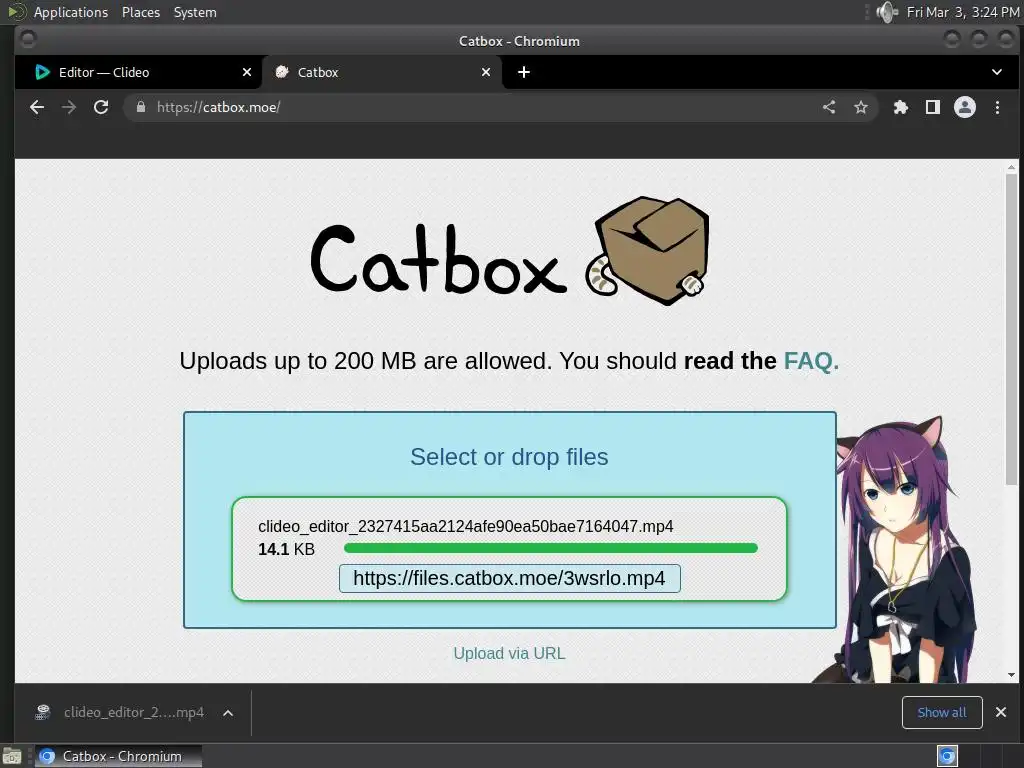Open Upload via URL link
1024x768 pixels.
[x=509, y=653]
